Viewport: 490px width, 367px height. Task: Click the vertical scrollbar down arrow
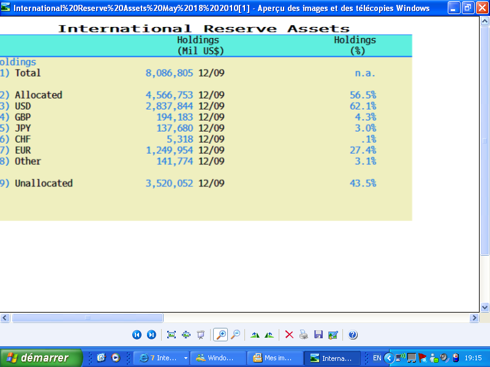(485, 307)
